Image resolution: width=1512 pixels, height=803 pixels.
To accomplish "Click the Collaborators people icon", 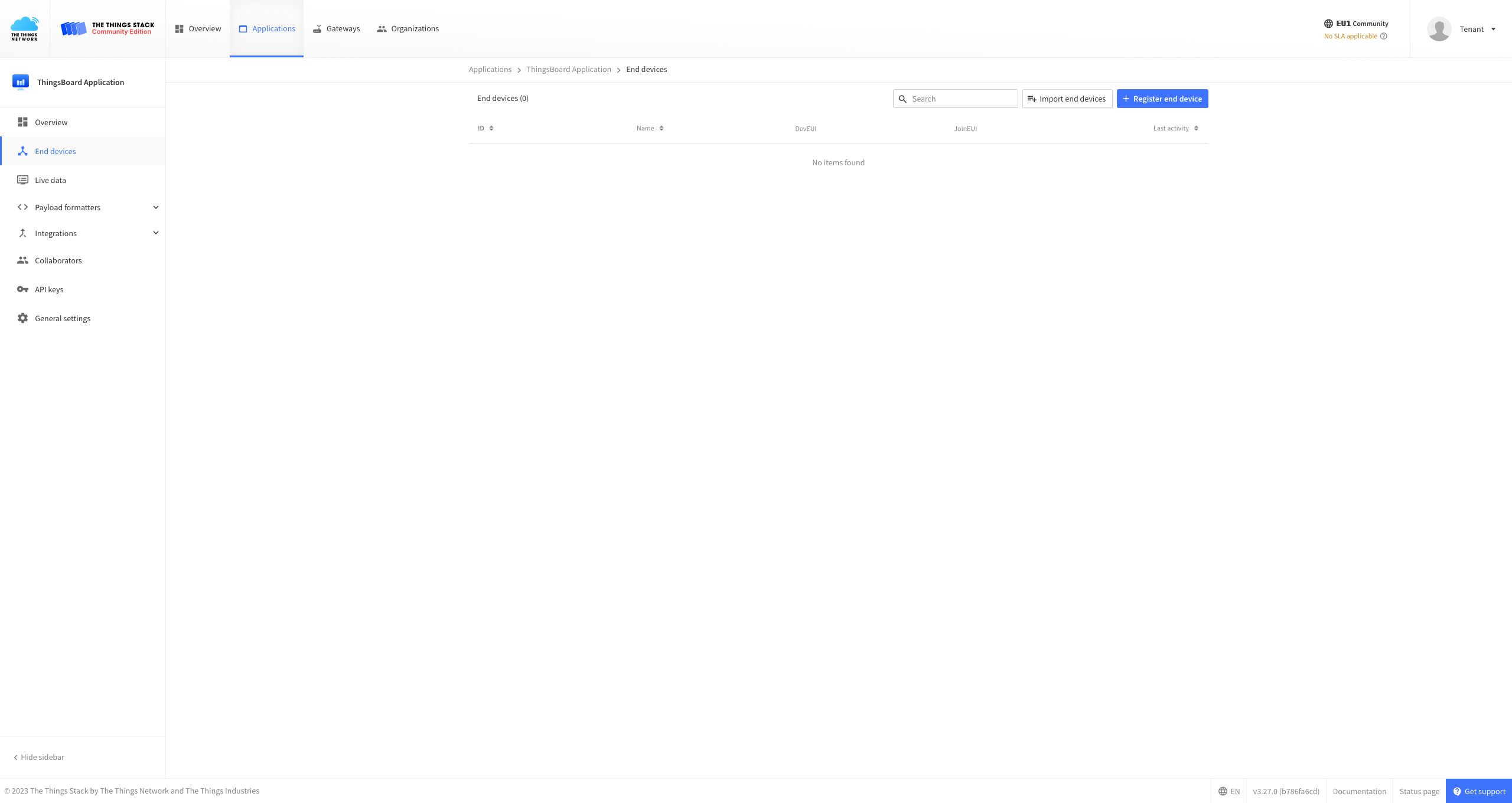I will coord(22,260).
